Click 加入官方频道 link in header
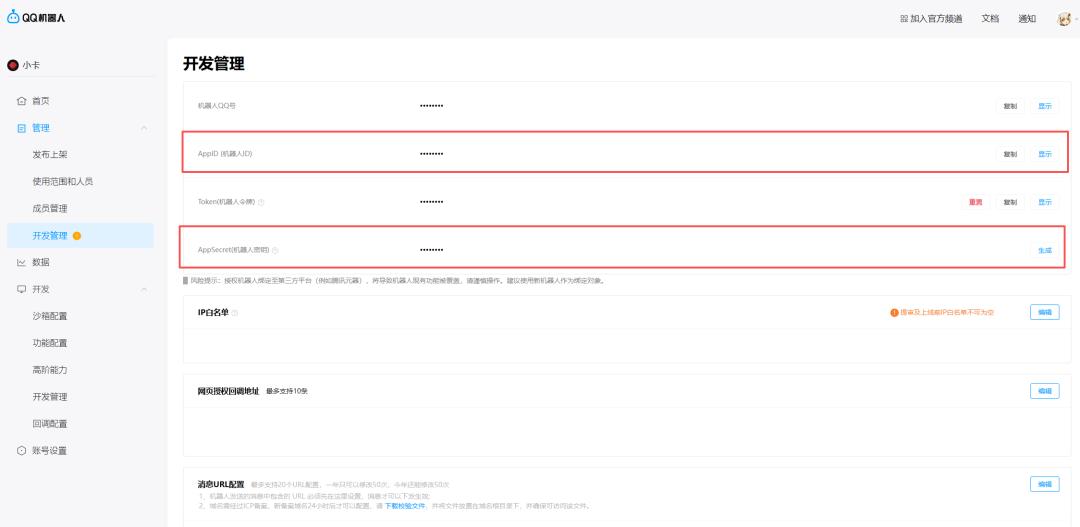The image size is (1080, 527). 930,19
